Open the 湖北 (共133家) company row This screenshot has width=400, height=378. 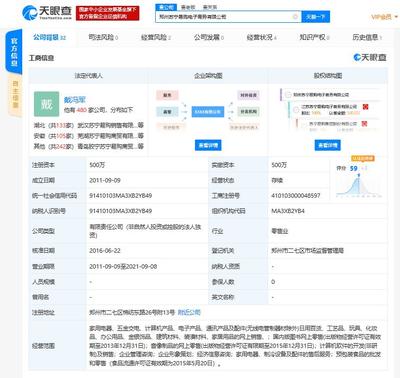coord(88,125)
